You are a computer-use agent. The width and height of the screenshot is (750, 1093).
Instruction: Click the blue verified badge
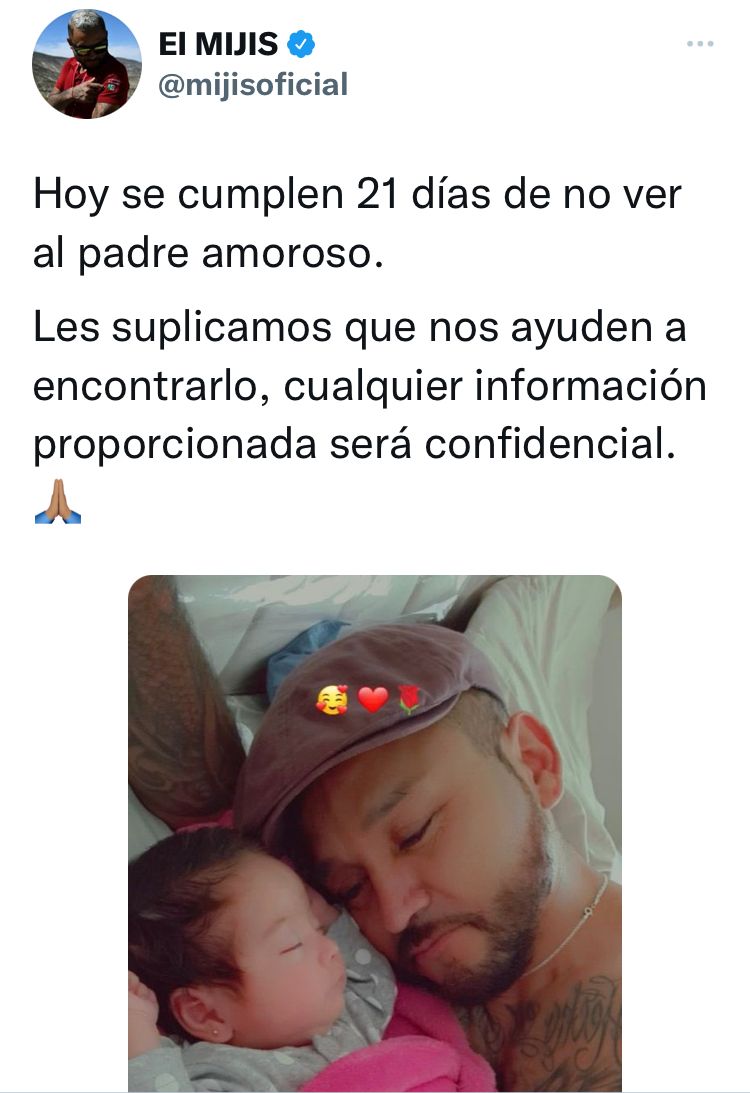tap(301, 45)
